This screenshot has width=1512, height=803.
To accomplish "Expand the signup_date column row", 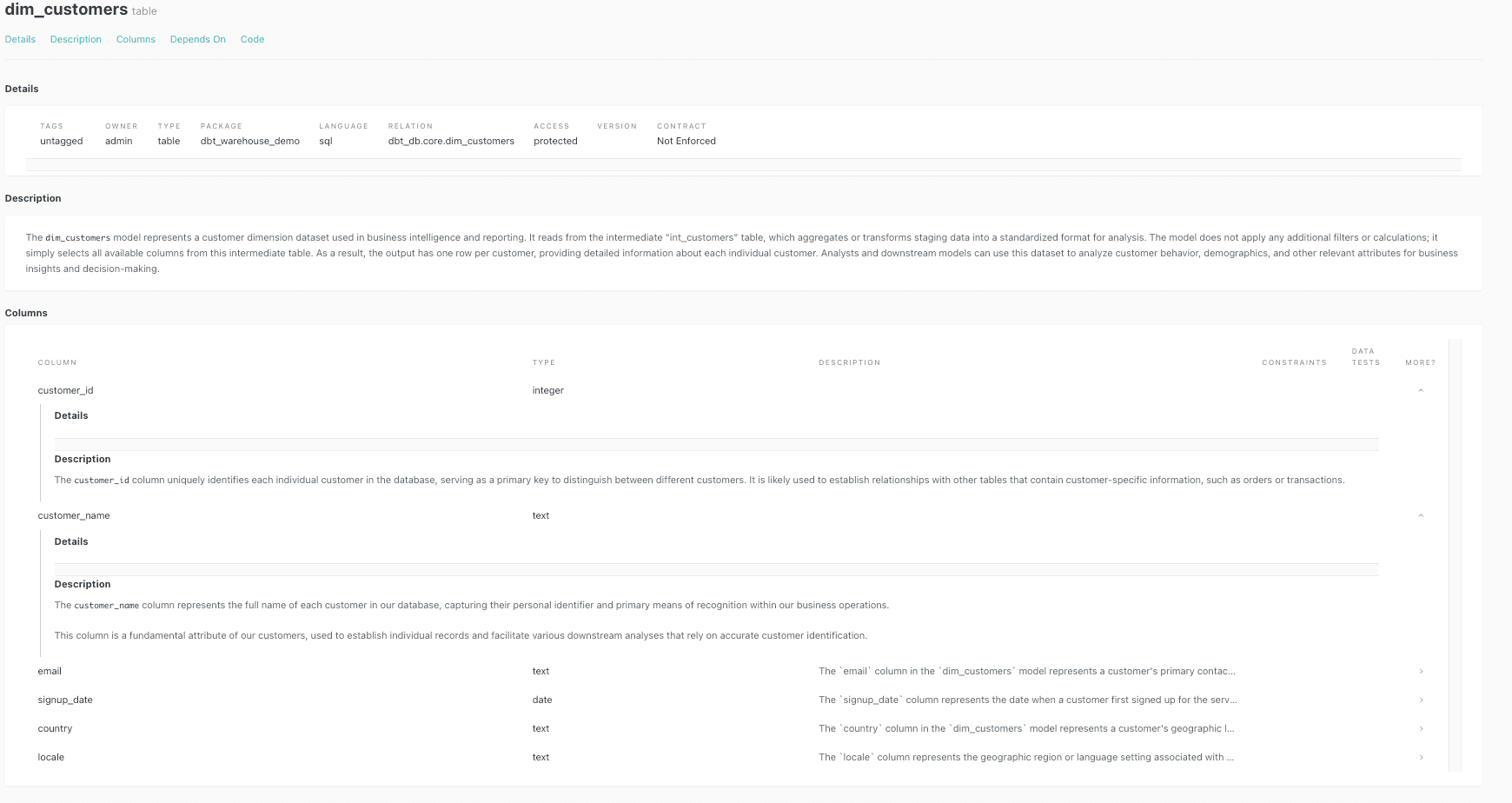I will point(1421,700).
